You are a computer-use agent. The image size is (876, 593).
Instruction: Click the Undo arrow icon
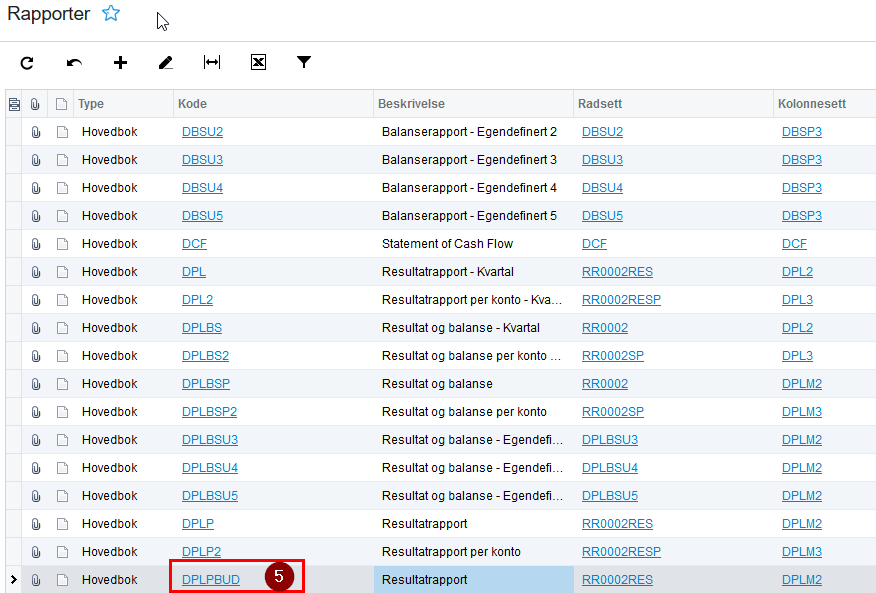click(74, 63)
